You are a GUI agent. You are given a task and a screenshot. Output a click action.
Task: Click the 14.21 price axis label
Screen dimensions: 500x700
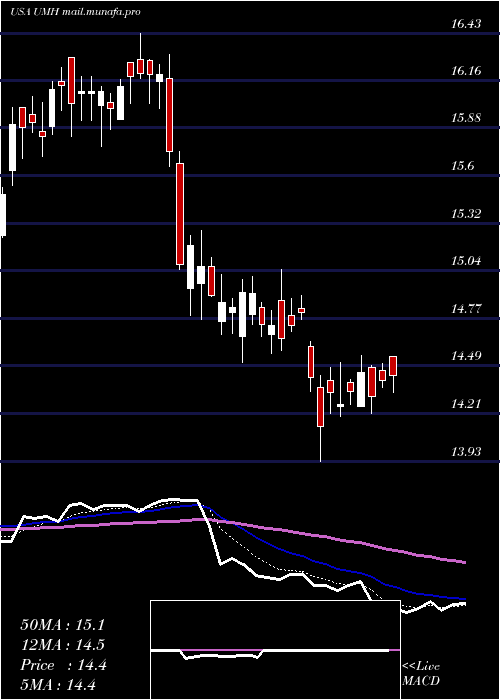[x=466, y=404]
